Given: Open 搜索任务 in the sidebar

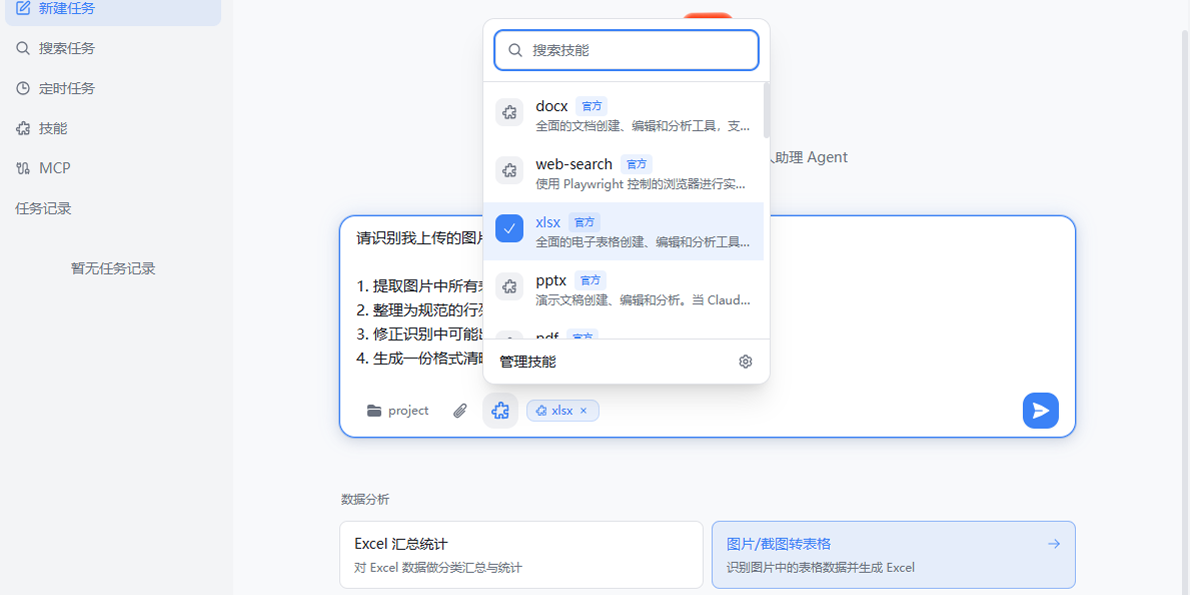Looking at the screenshot, I should click(x=66, y=48).
